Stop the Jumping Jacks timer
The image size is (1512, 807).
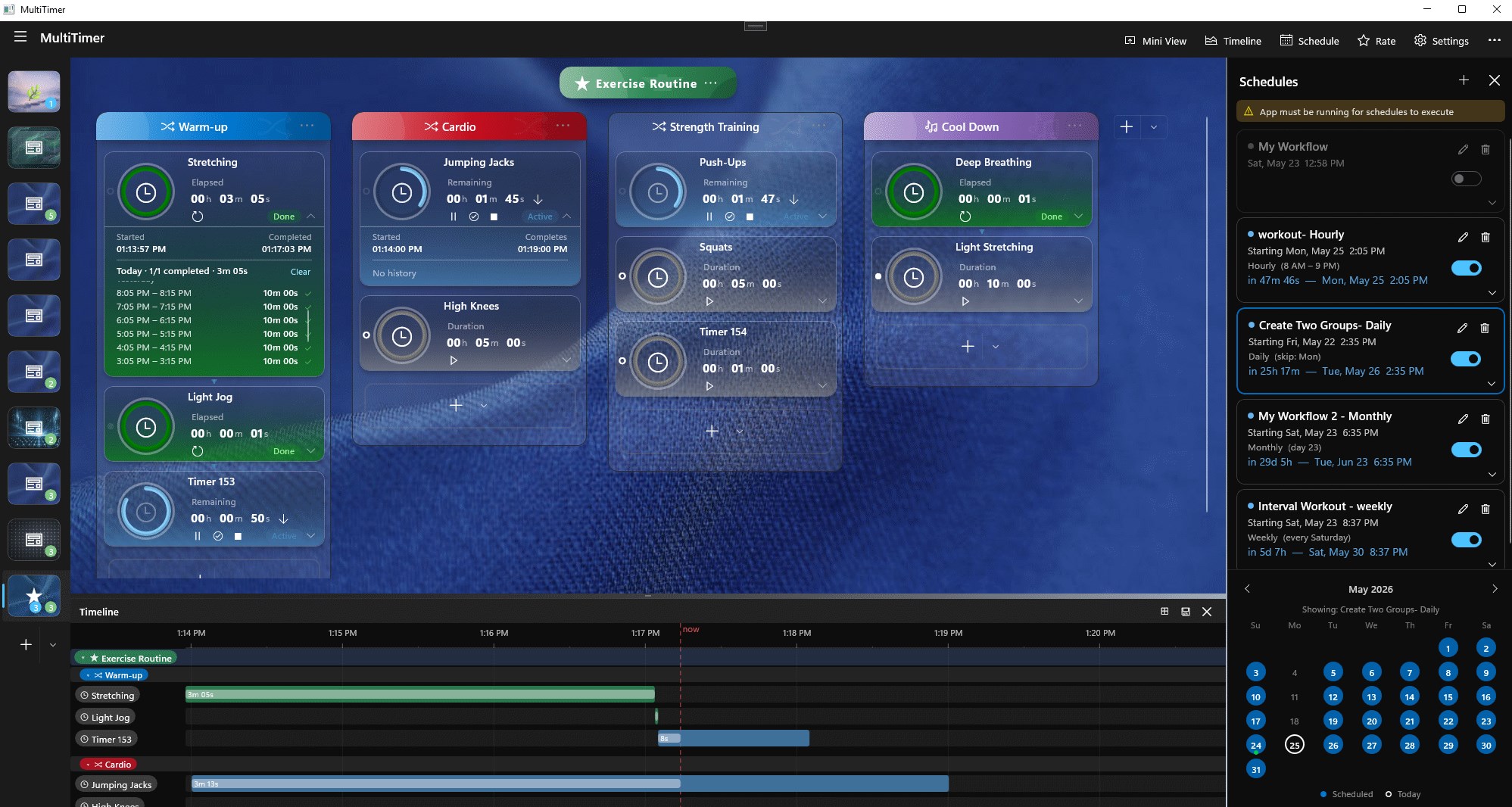(x=494, y=217)
